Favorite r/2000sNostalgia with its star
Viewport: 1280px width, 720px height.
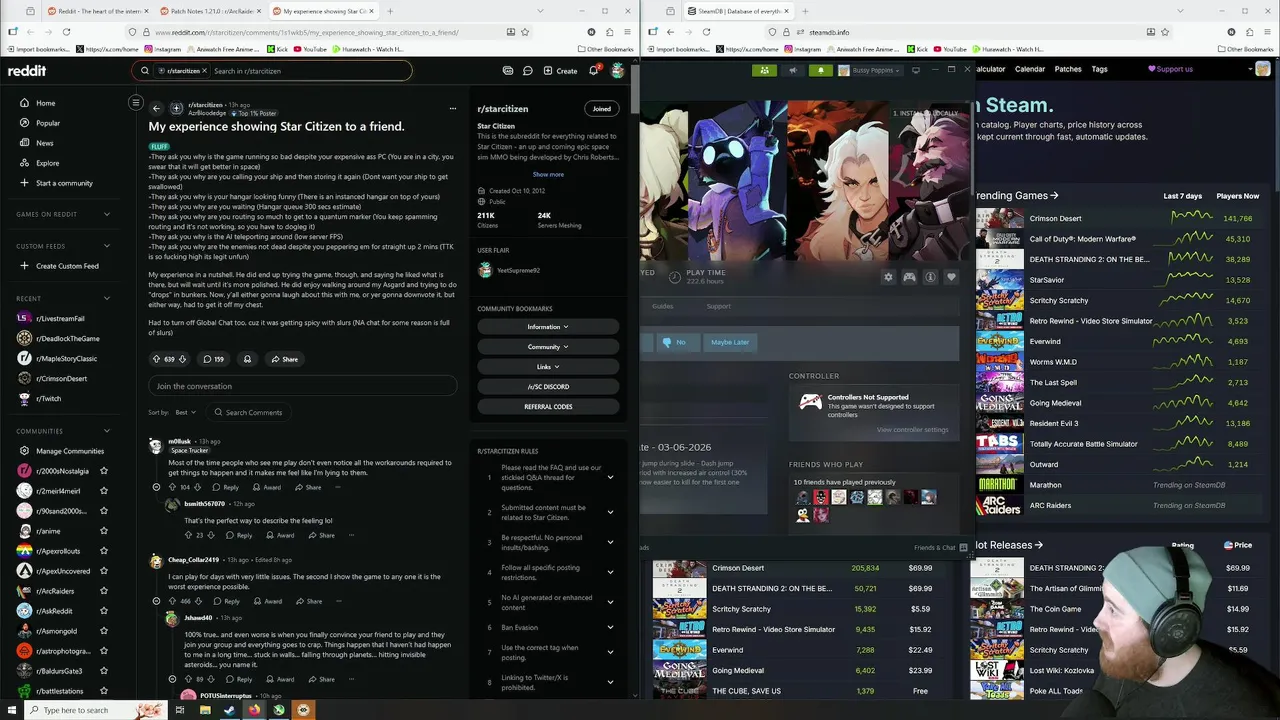(x=104, y=471)
